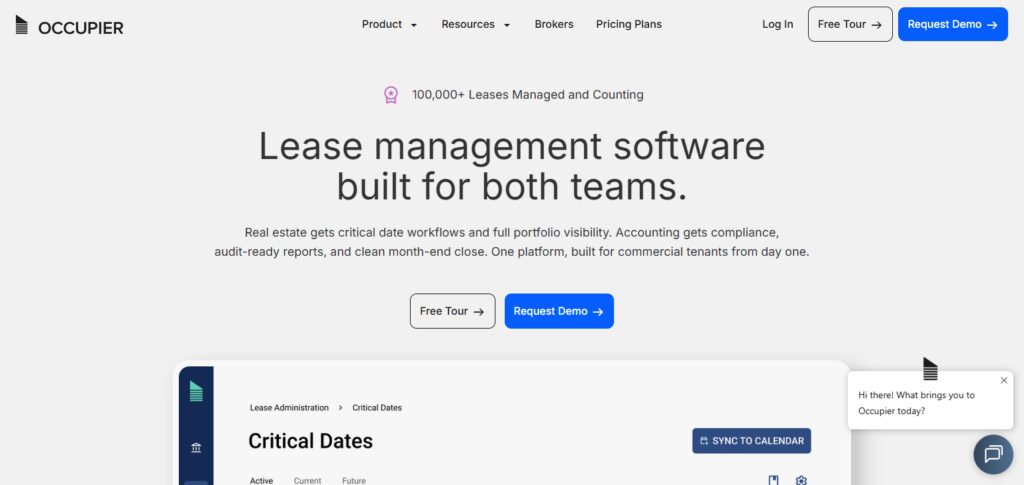Click the hero Request Demo button

point(559,311)
